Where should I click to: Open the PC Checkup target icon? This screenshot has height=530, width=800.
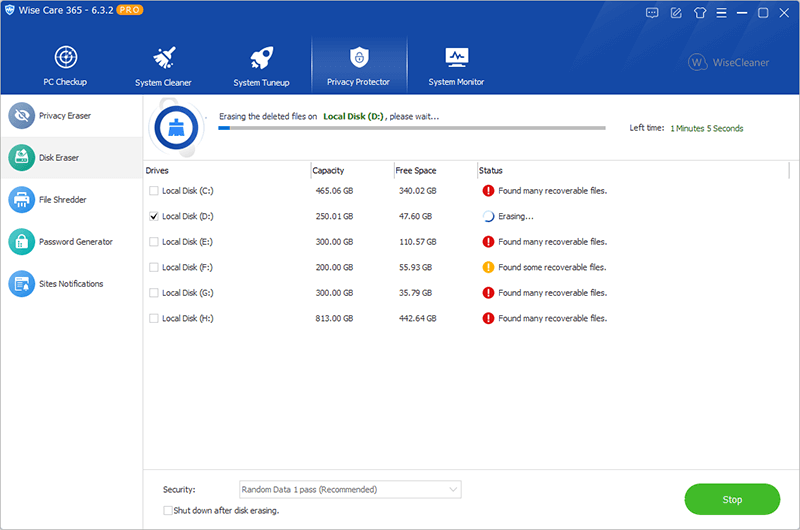tap(66, 57)
